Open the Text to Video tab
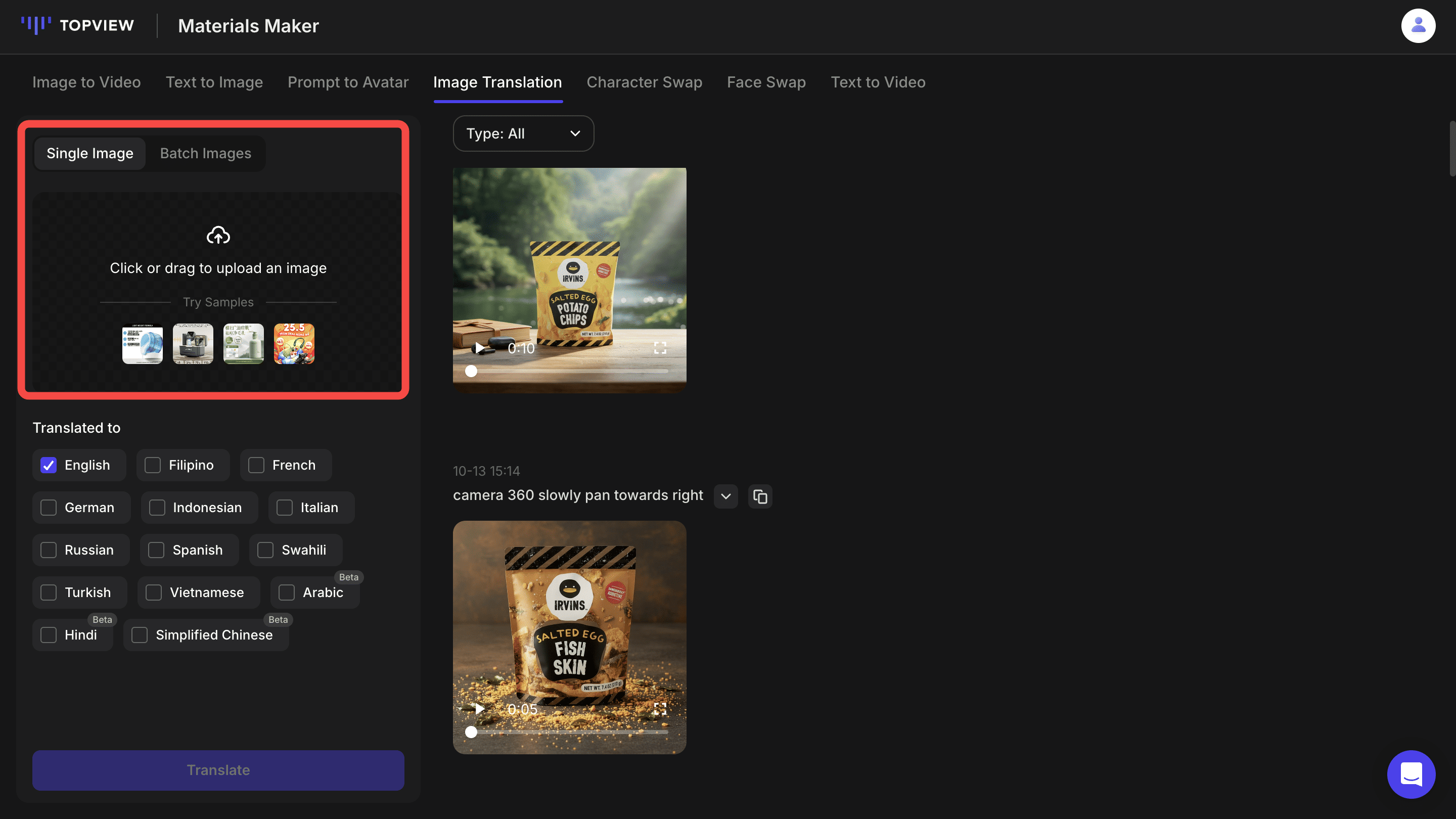This screenshot has height=819, width=1456. click(878, 82)
